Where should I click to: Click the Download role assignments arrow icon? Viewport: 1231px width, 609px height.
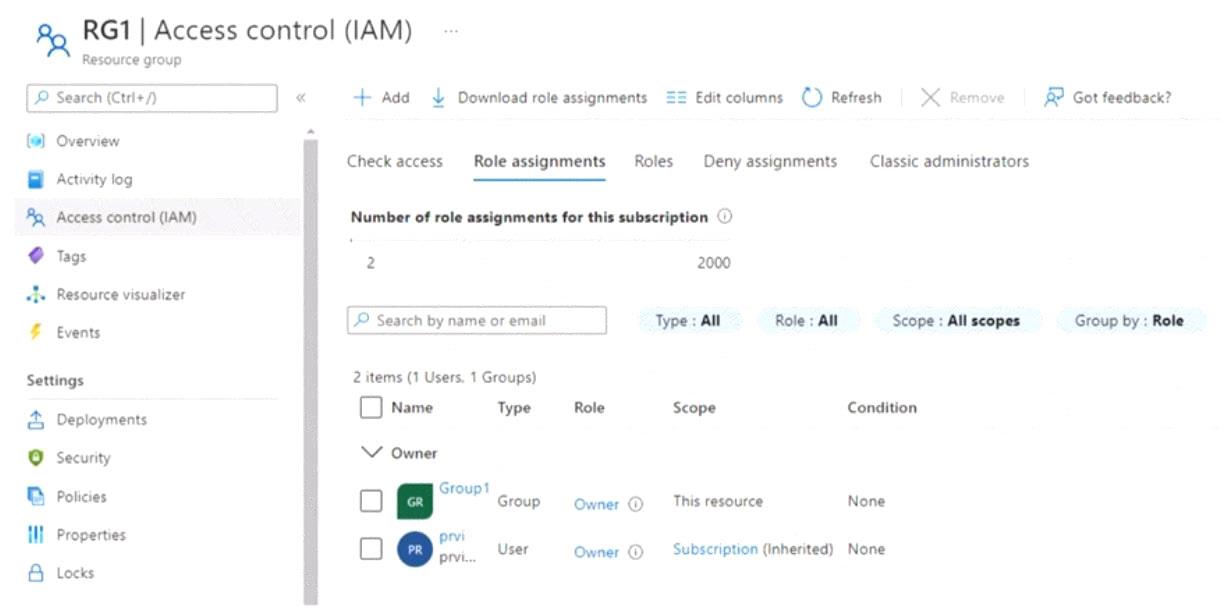(x=438, y=98)
